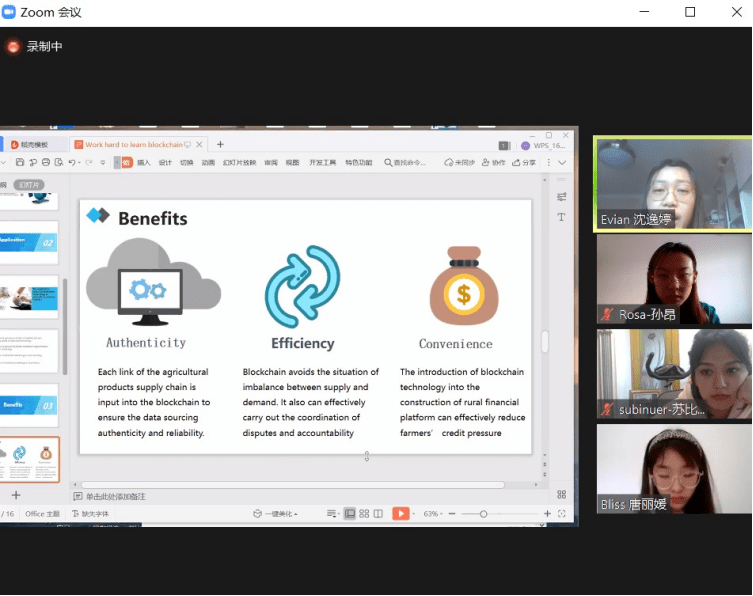Click the fit-to-window icon beside zoom
This screenshot has height=596, width=753.
point(562,513)
